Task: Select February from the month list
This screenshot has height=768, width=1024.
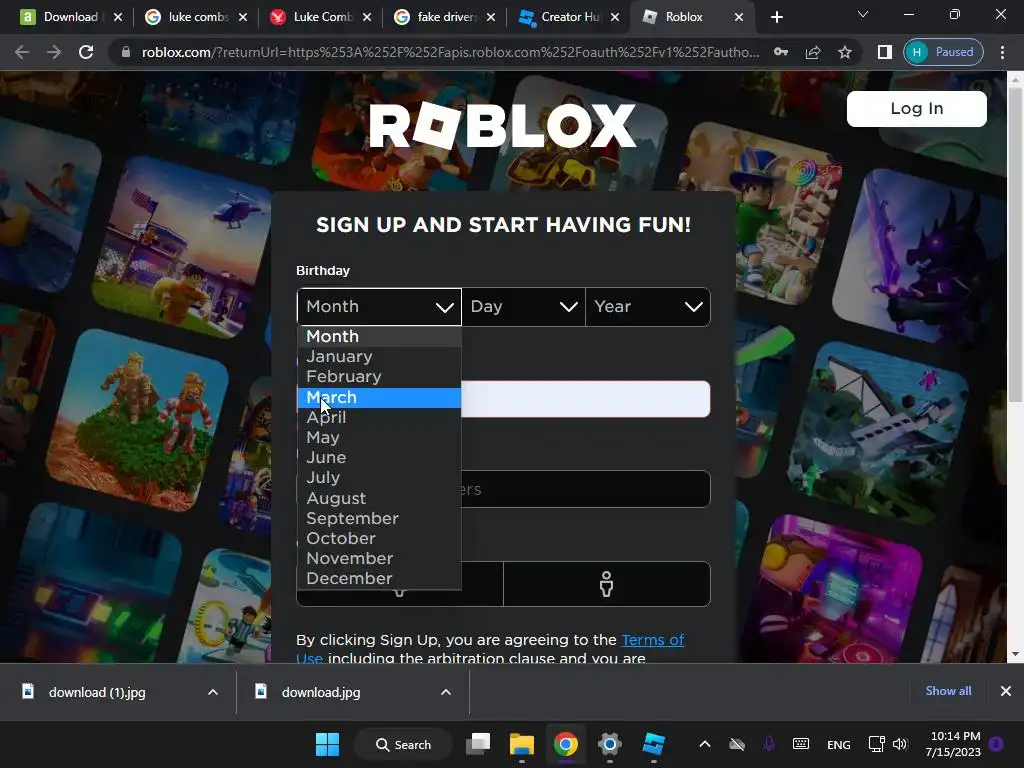Action: 379,377
